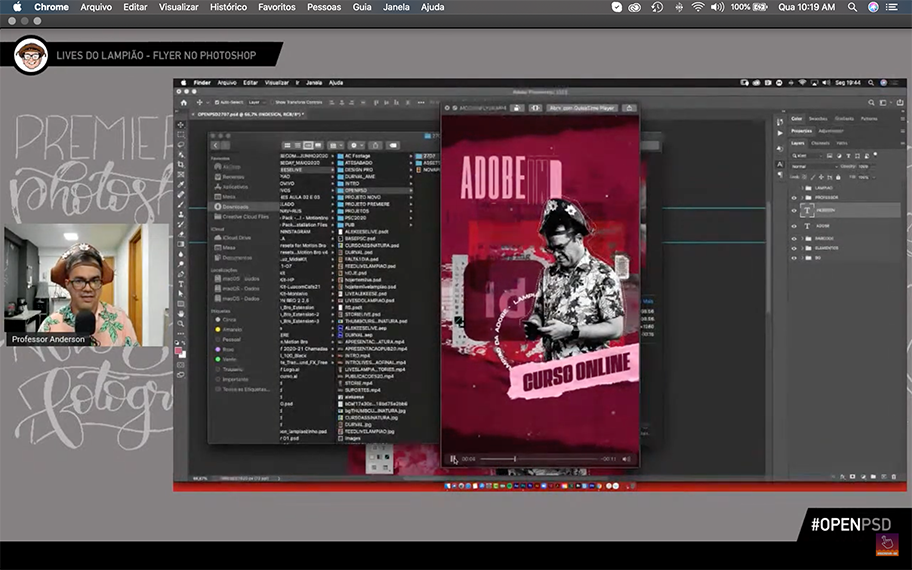
Task: Open the Actions play icon in collapsed dock
Action: click(780, 133)
